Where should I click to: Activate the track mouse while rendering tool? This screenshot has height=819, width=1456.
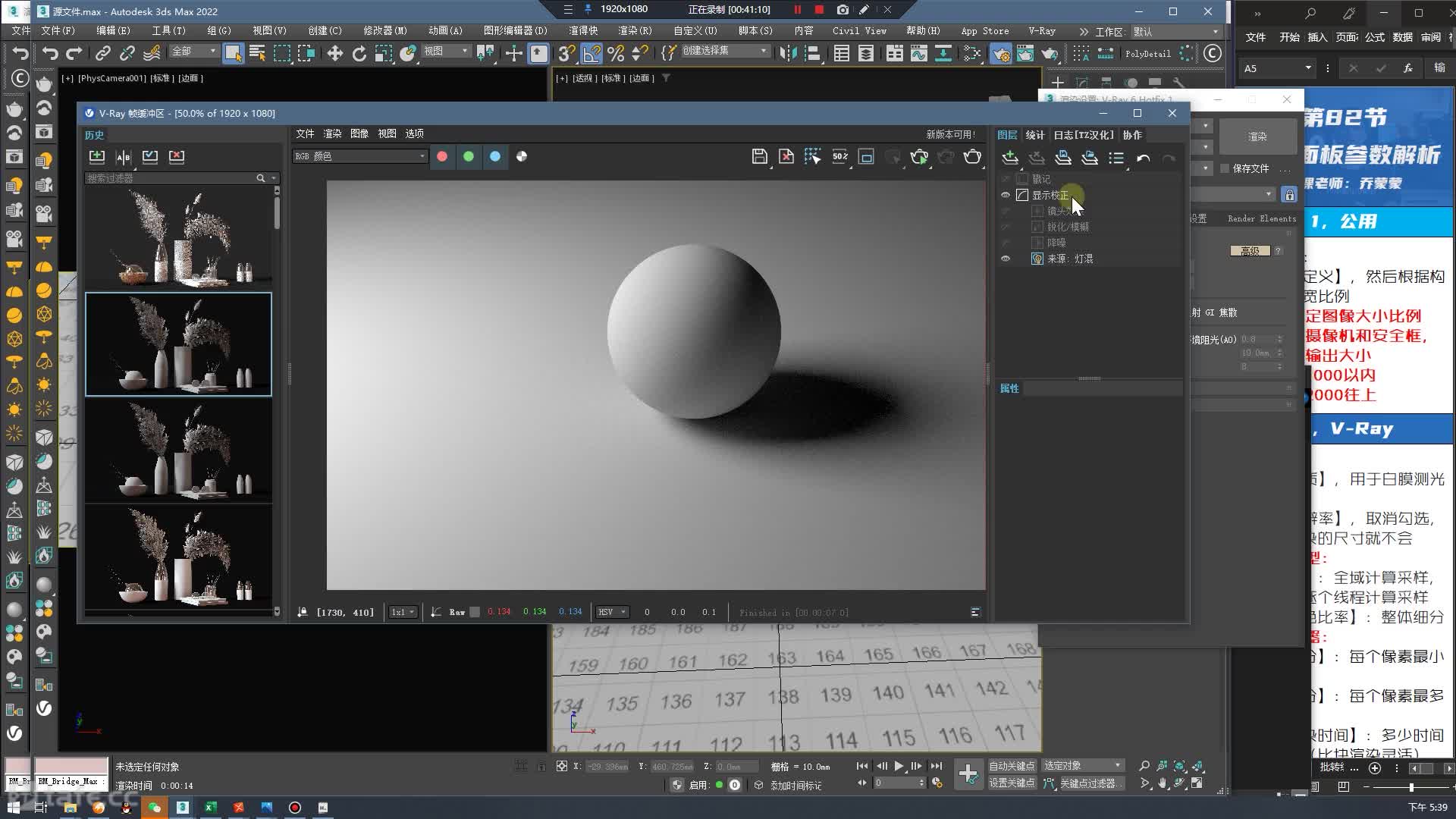coord(813,156)
